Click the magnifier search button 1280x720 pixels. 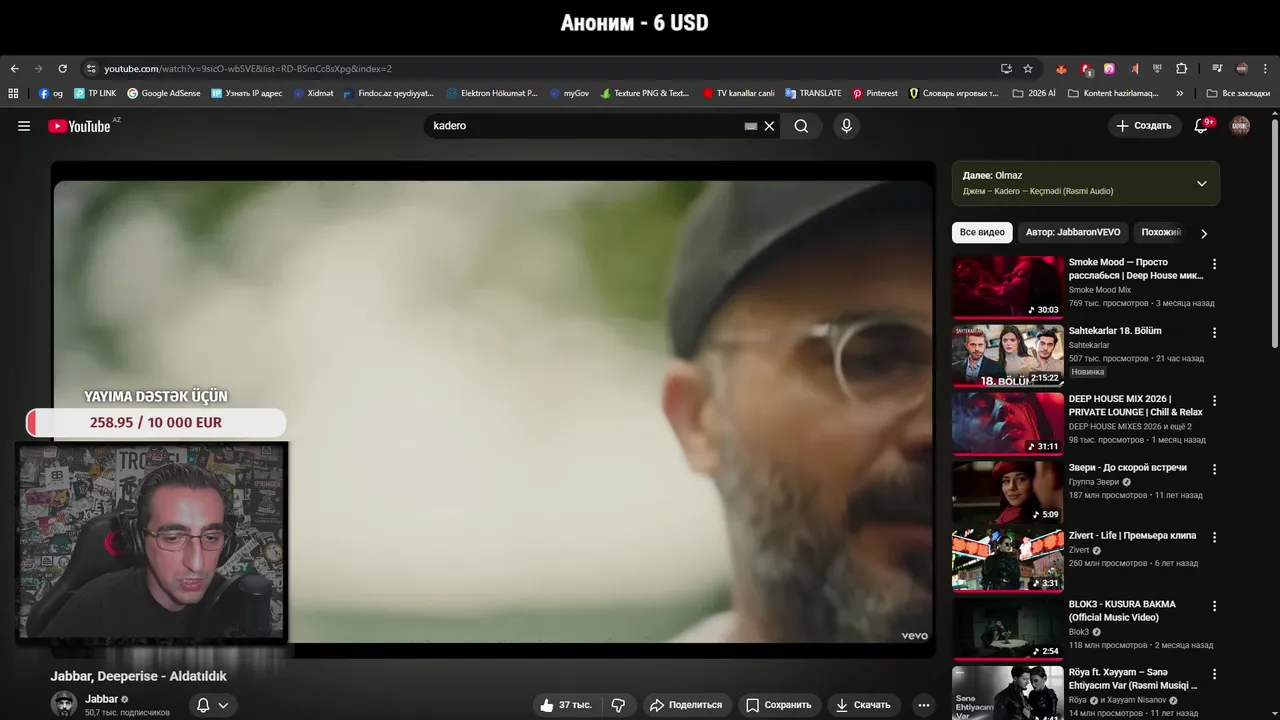(x=801, y=126)
